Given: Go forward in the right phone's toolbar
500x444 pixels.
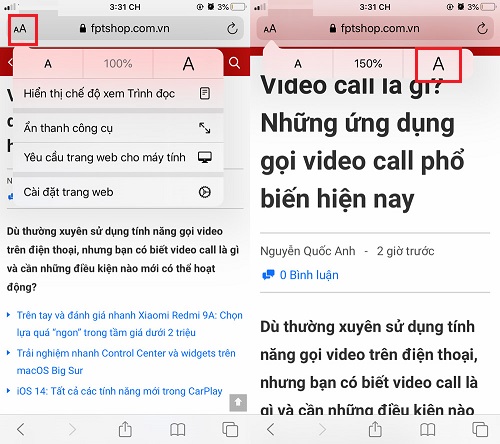Looking at the screenshot, I should (322, 429).
